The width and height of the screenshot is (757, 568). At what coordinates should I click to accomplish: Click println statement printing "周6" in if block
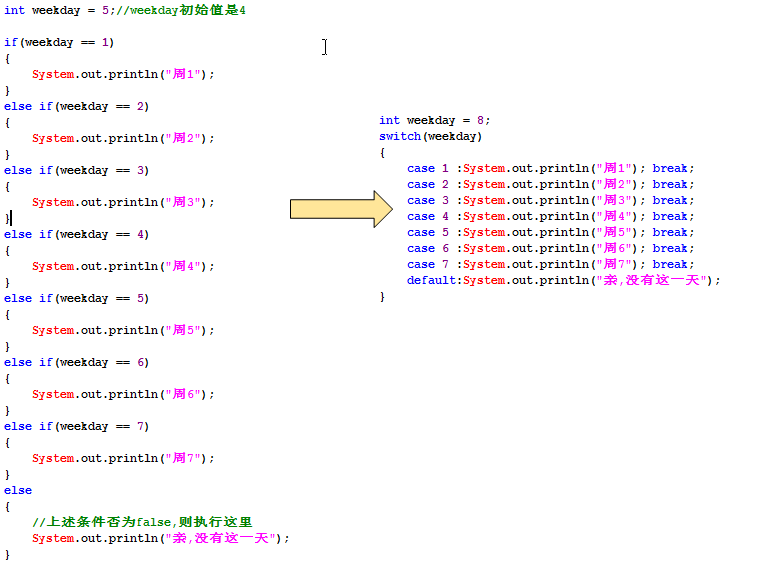coord(123,394)
